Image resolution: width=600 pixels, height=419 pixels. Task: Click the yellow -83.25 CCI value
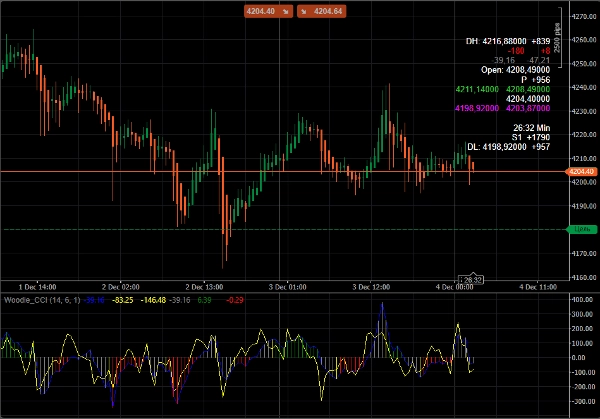pos(124,299)
